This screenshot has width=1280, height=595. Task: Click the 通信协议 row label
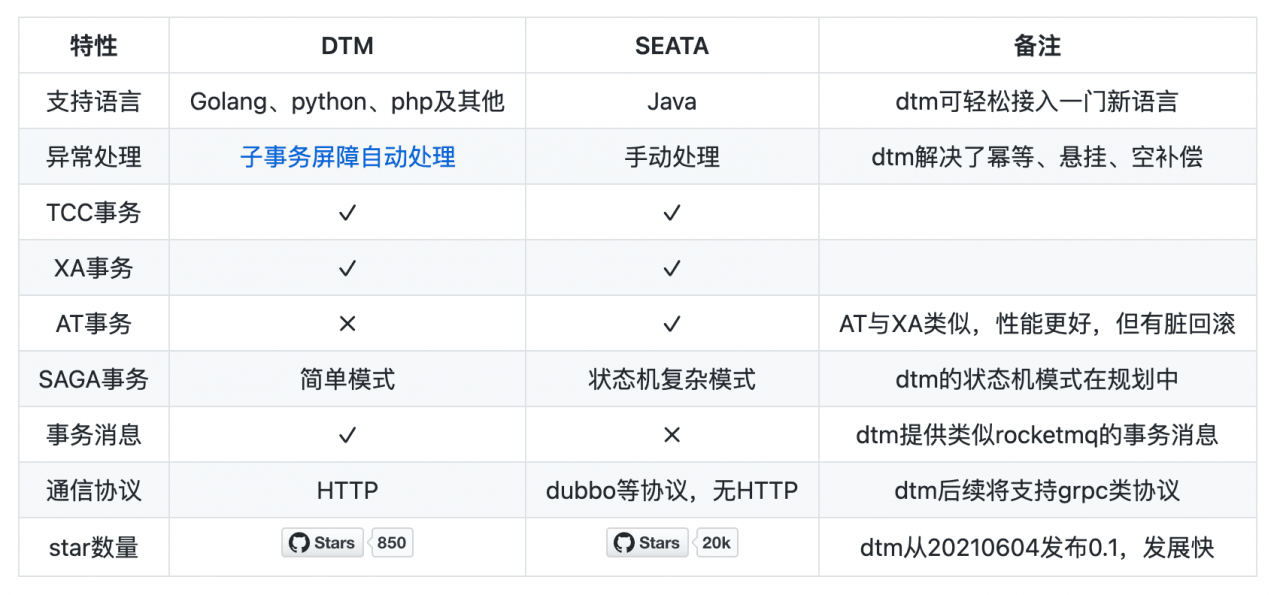[x=94, y=491]
